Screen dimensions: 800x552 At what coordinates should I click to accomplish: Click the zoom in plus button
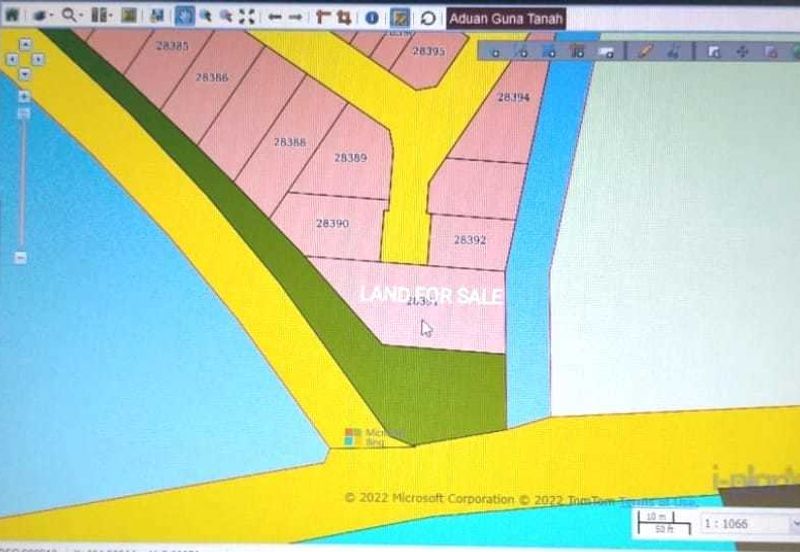(x=23, y=96)
